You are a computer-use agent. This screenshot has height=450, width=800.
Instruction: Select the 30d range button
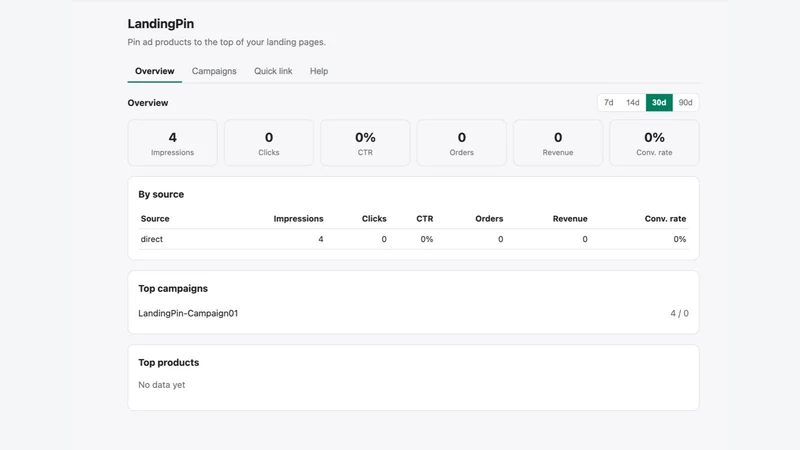tap(659, 103)
